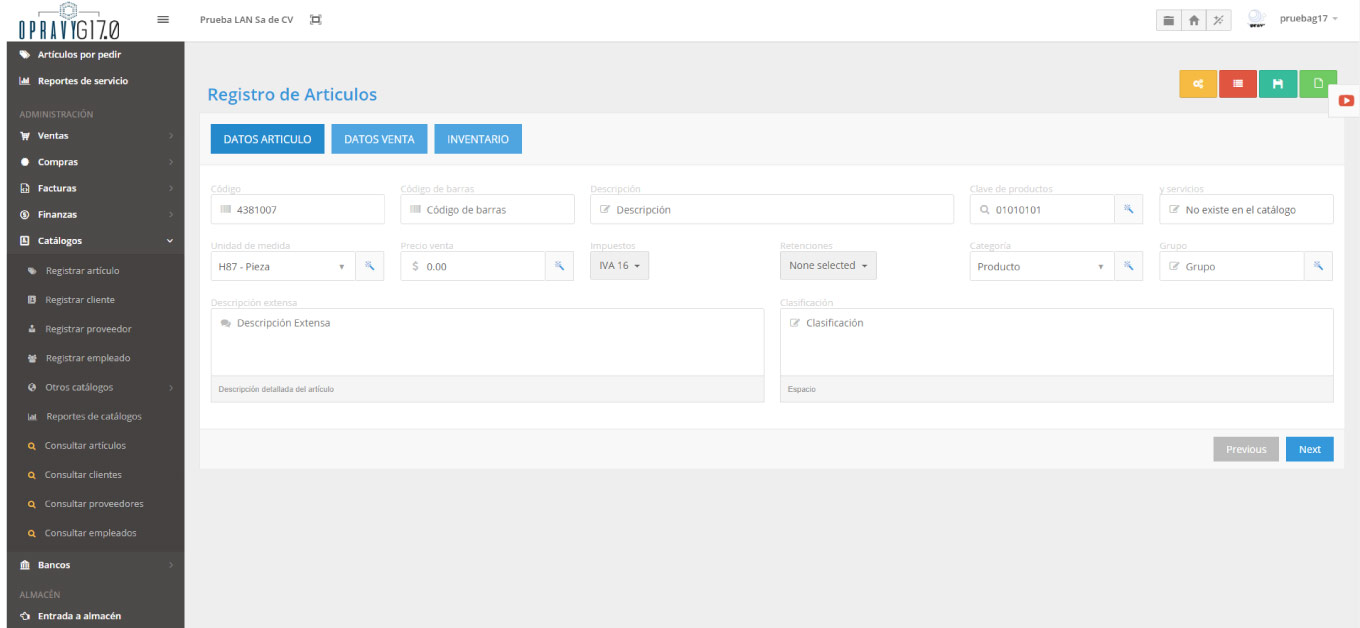Toggle fullscreen icon next to company name
Viewport: 1360px width, 628px height.
point(316,20)
